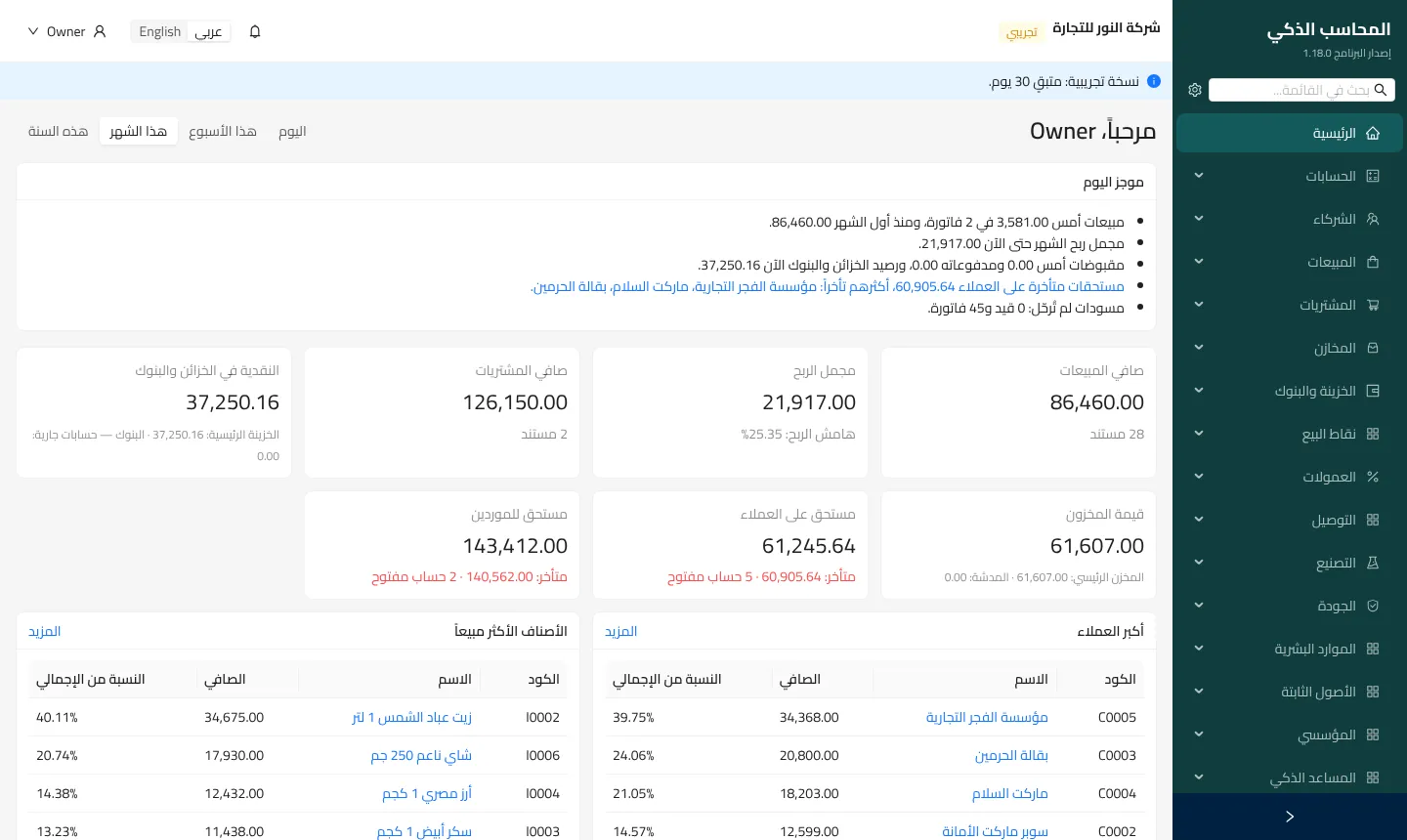Click the العمولات percent icon
This screenshot has height=840, width=1407.
(1373, 477)
